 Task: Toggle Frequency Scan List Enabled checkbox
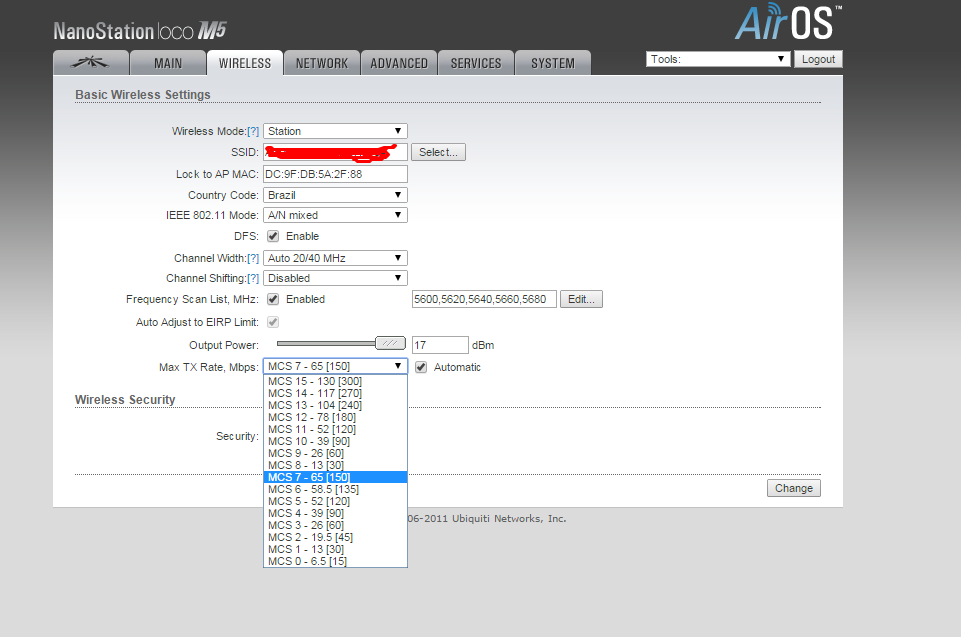click(x=273, y=299)
